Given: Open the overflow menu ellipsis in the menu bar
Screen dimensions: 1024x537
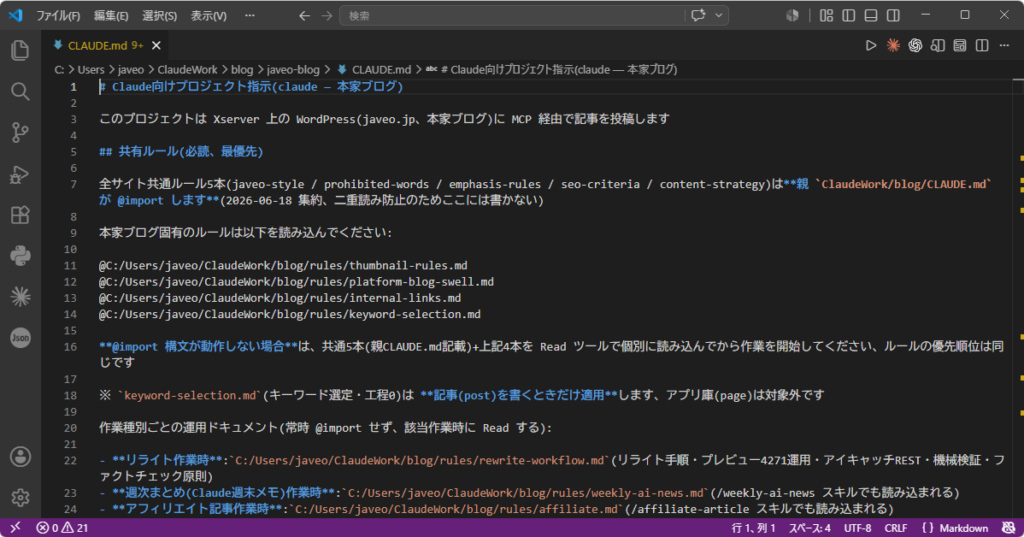Looking at the screenshot, I should (x=249, y=16).
